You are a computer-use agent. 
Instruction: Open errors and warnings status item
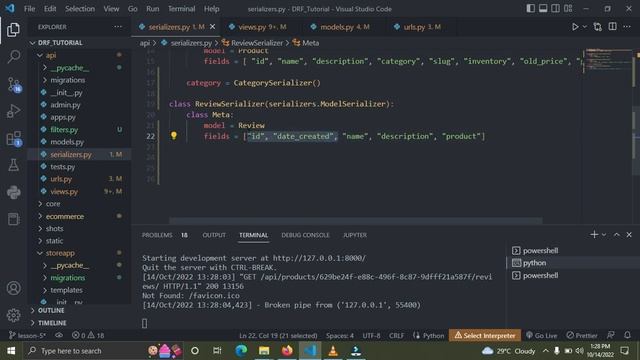point(88,336)
